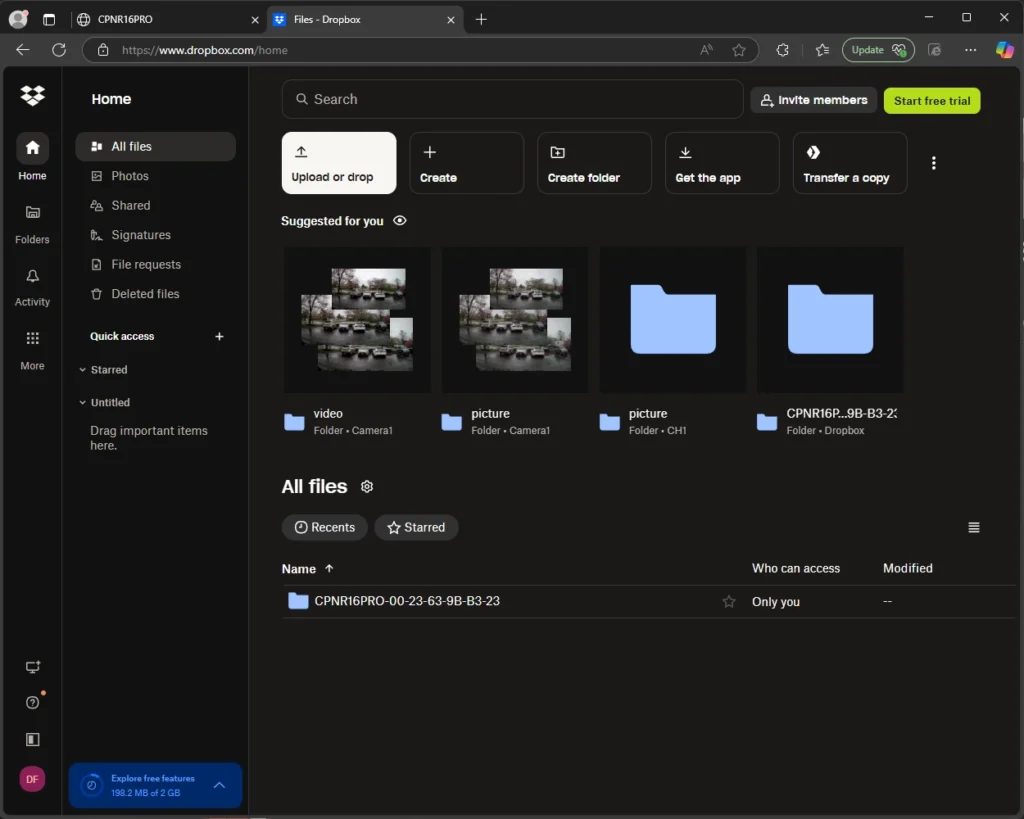Viewport: 1024px width, 819px height.
Task: Open the Home section in left rail
Action: [x=32, y=157]
